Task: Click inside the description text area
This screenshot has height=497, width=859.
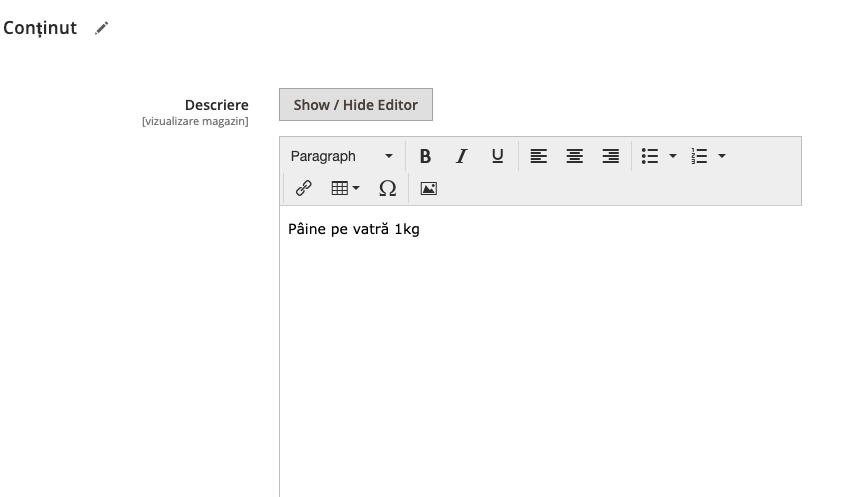Action: pos(541,351)
